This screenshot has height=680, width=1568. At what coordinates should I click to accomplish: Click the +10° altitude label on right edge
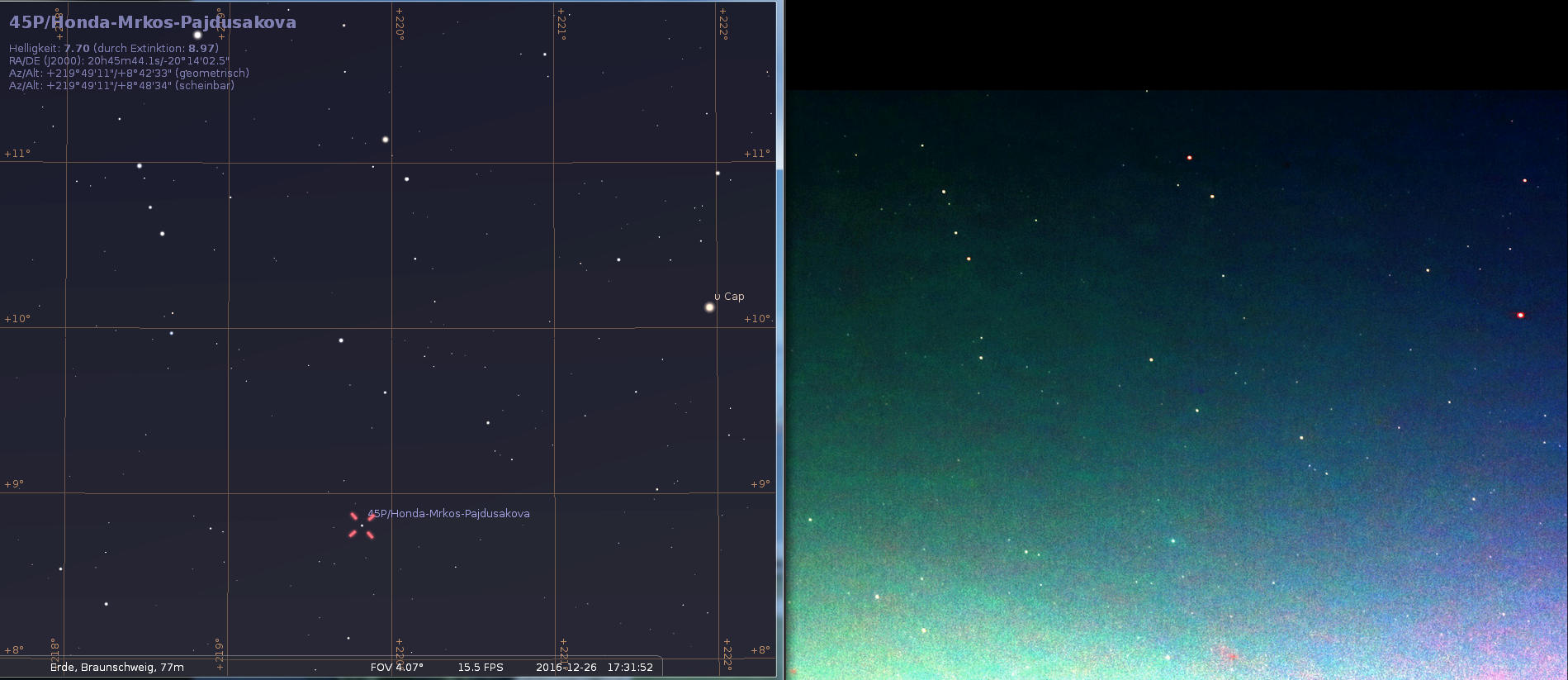[757, 319]
